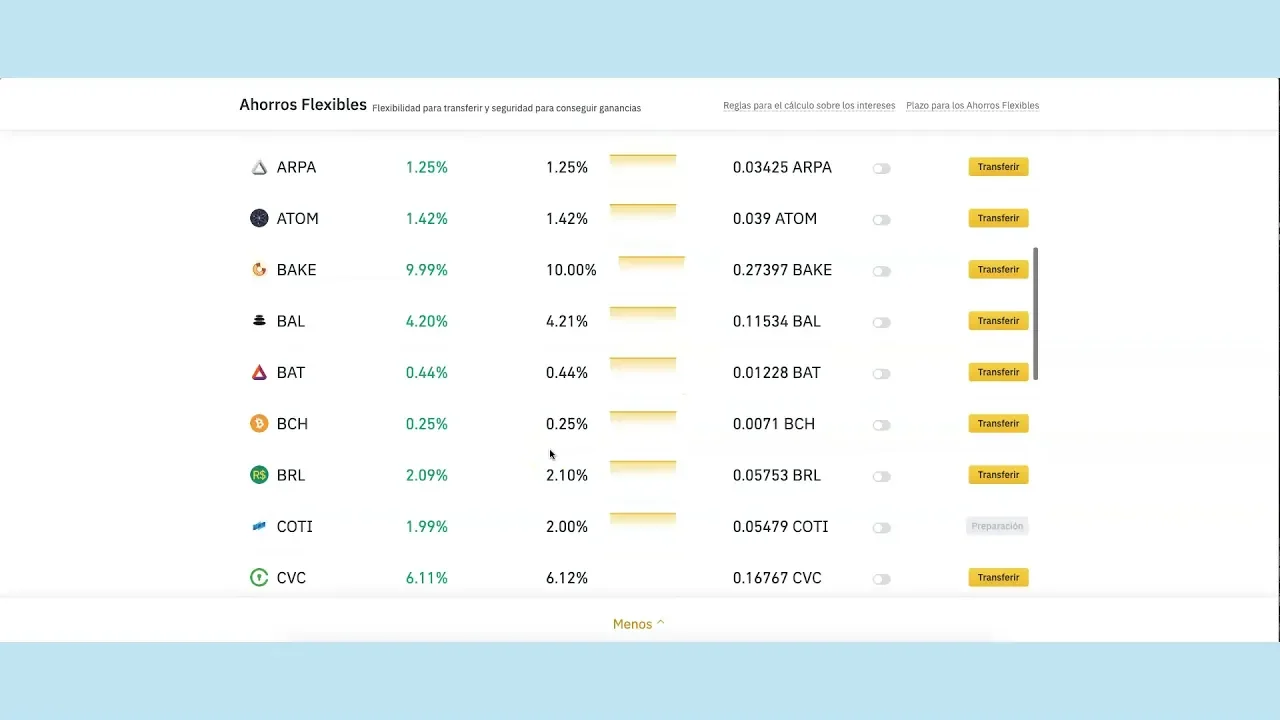Collapse the list with Menos
Screen dimensions: 1280x720
[x=638, y=624]
